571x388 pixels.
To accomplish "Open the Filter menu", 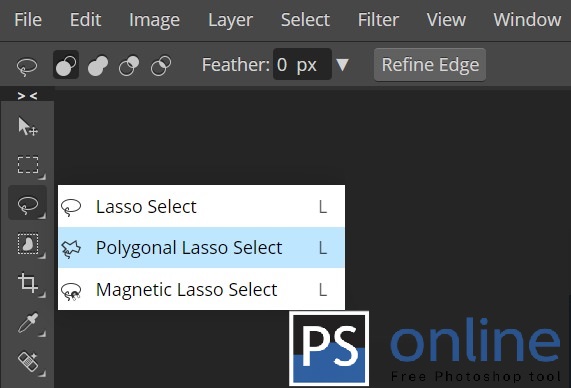I will 378,20.
